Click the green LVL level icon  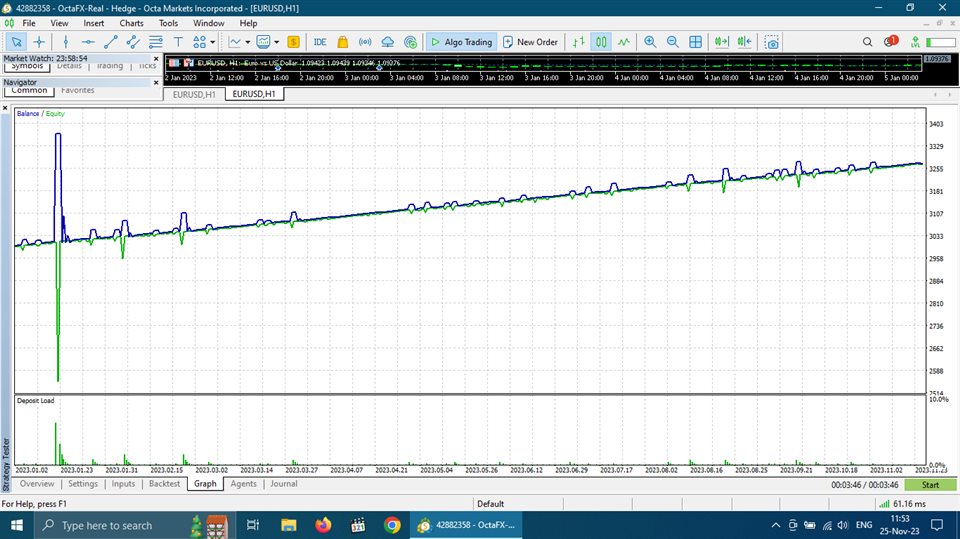tap(915, 42)
